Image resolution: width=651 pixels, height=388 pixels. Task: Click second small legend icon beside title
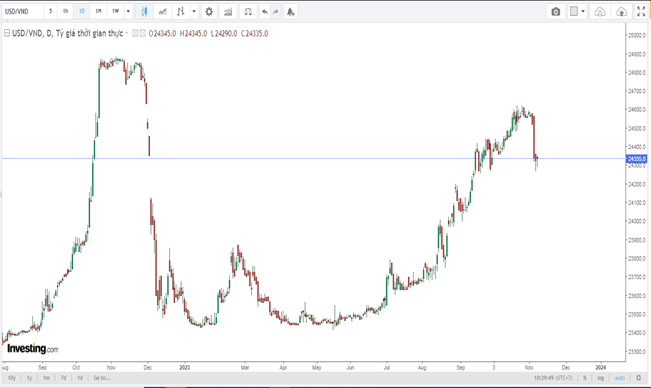[x=142, y=33]
